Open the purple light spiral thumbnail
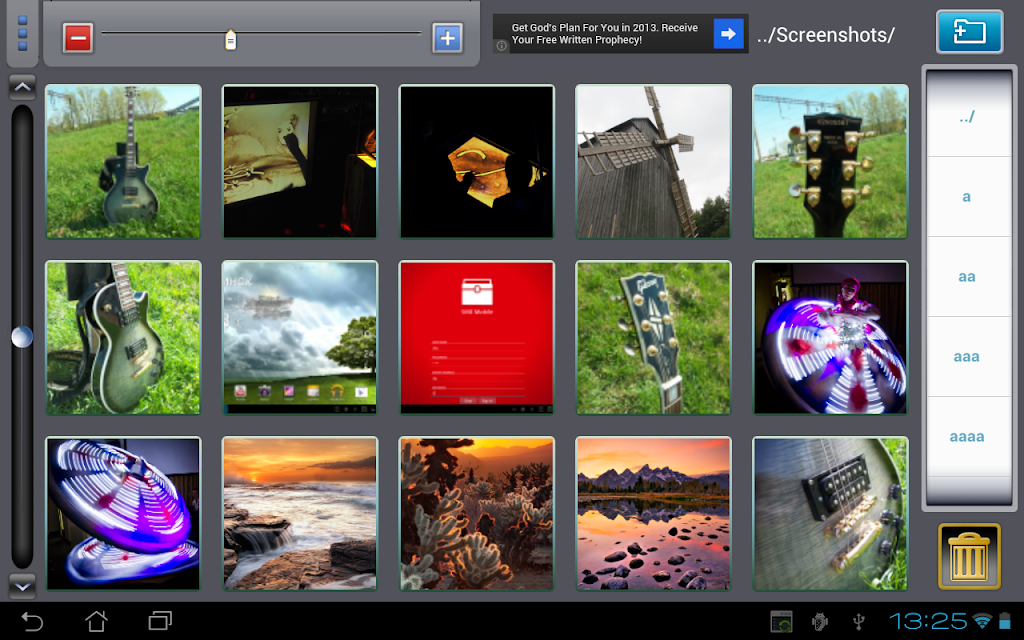 pyautogui.click(x=123, y=514)
